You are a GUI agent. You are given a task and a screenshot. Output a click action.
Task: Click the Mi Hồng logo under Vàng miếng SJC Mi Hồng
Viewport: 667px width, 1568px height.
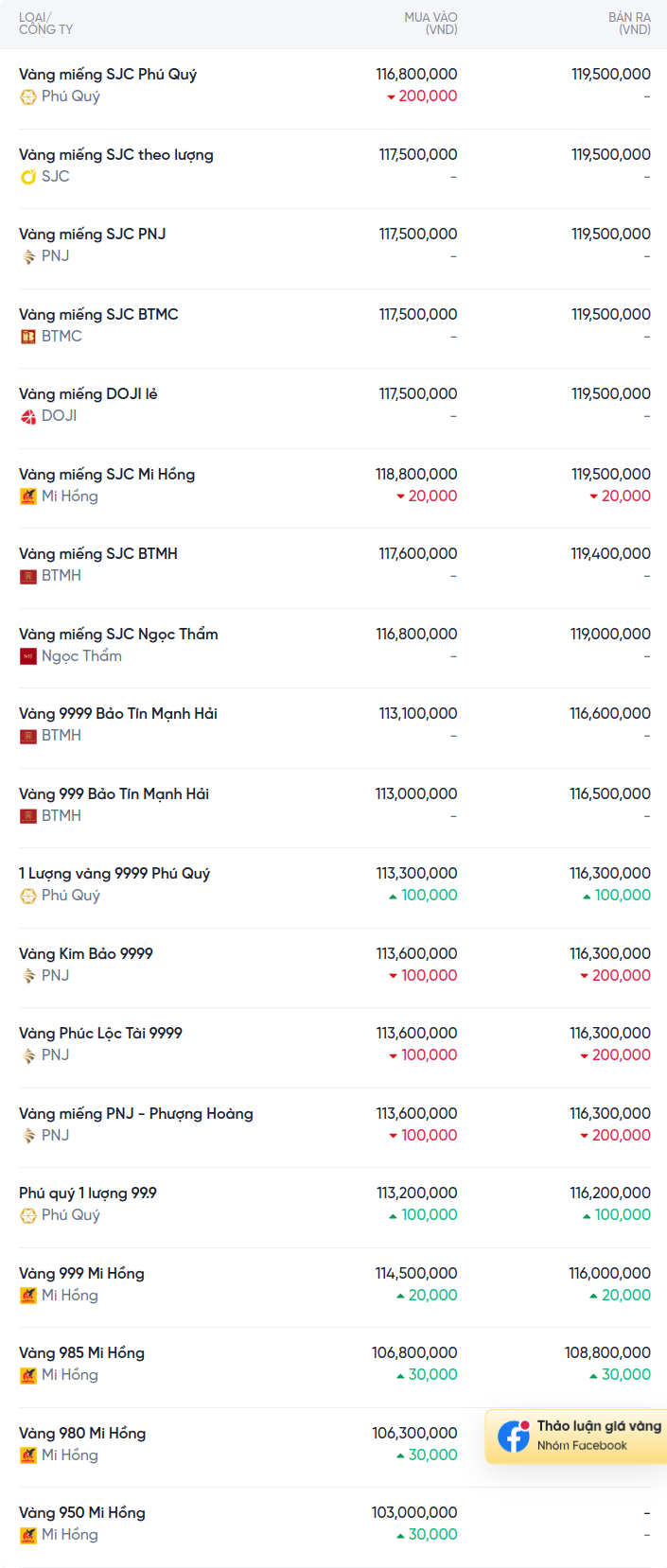click(x=28, y=497)
